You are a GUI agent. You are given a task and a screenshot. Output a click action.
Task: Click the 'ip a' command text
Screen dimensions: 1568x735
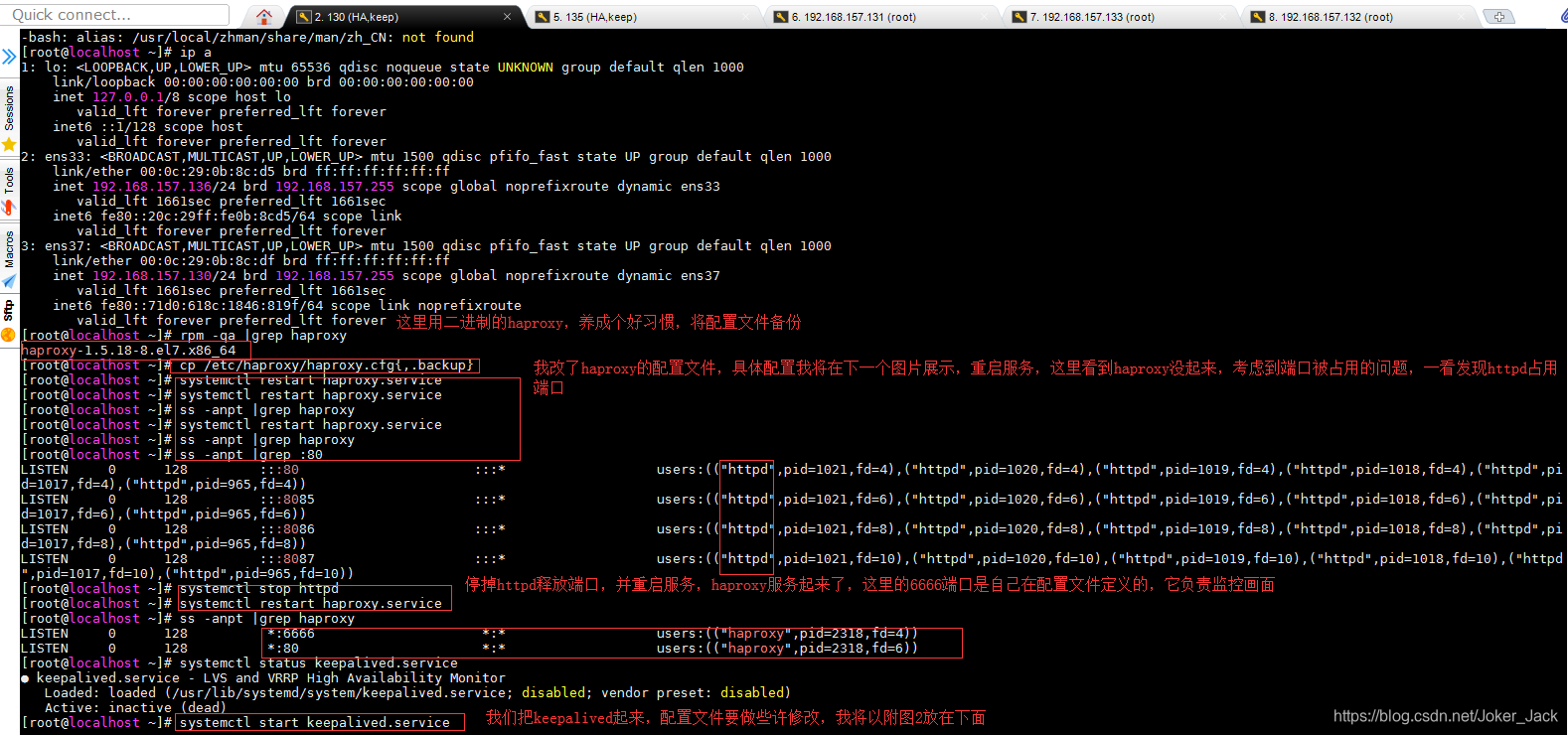[x=196, y=52]
